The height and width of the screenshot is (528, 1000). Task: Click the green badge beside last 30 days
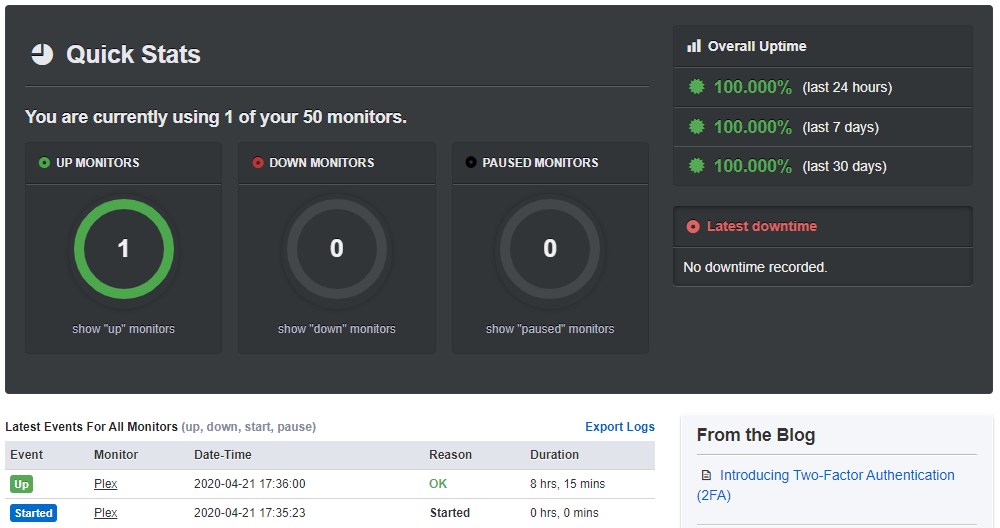tap(697, 166)
